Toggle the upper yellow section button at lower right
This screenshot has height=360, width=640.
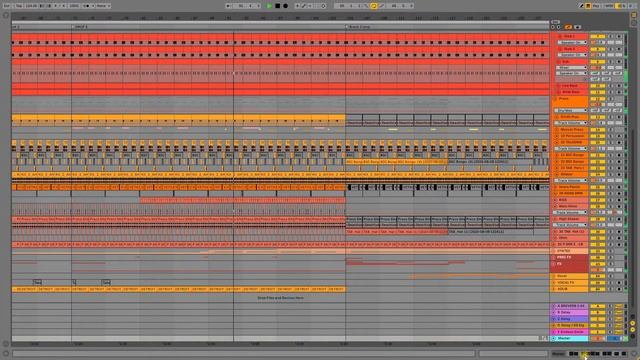coord(633,323)
